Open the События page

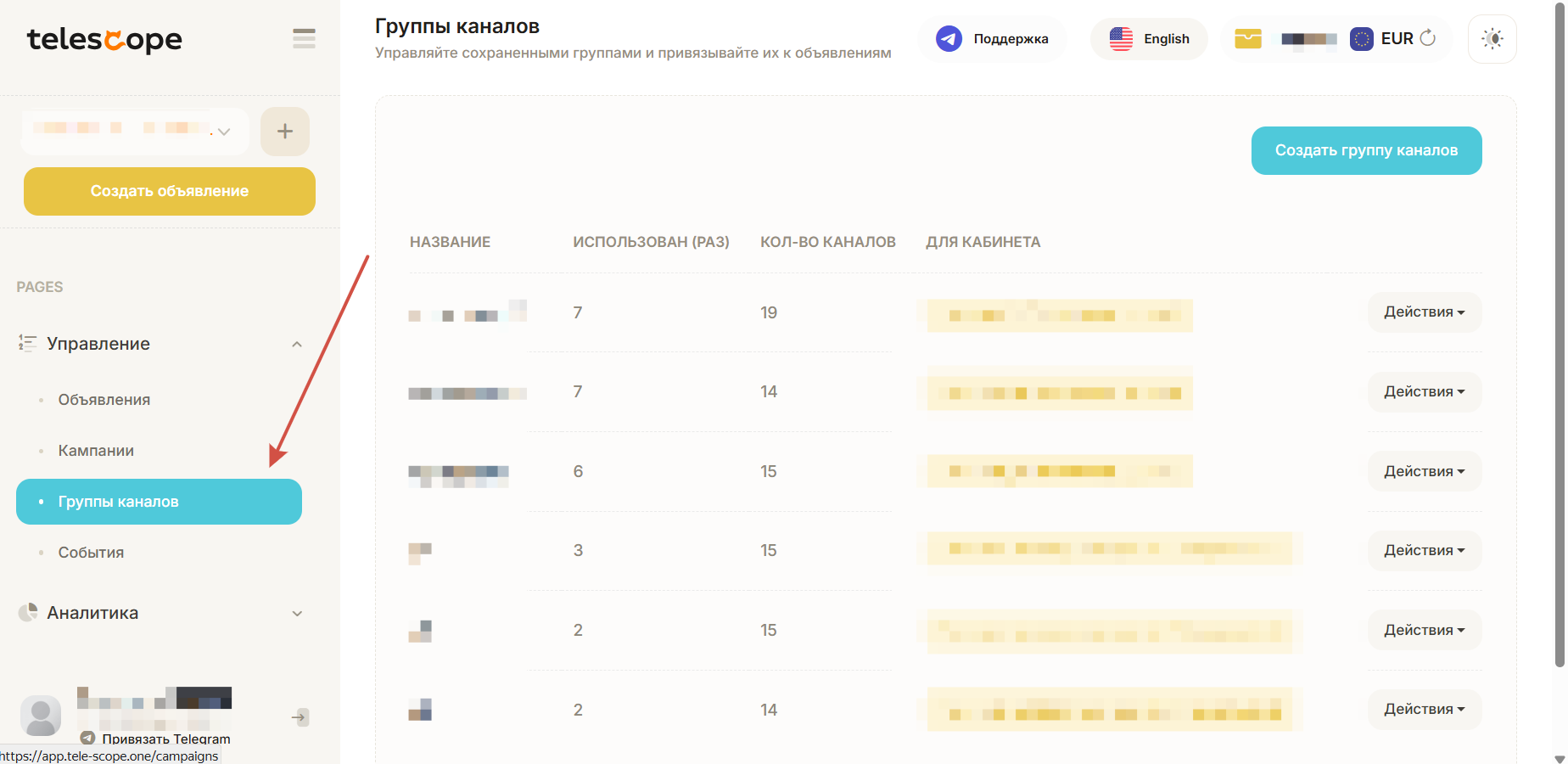(x=91, y=553)
